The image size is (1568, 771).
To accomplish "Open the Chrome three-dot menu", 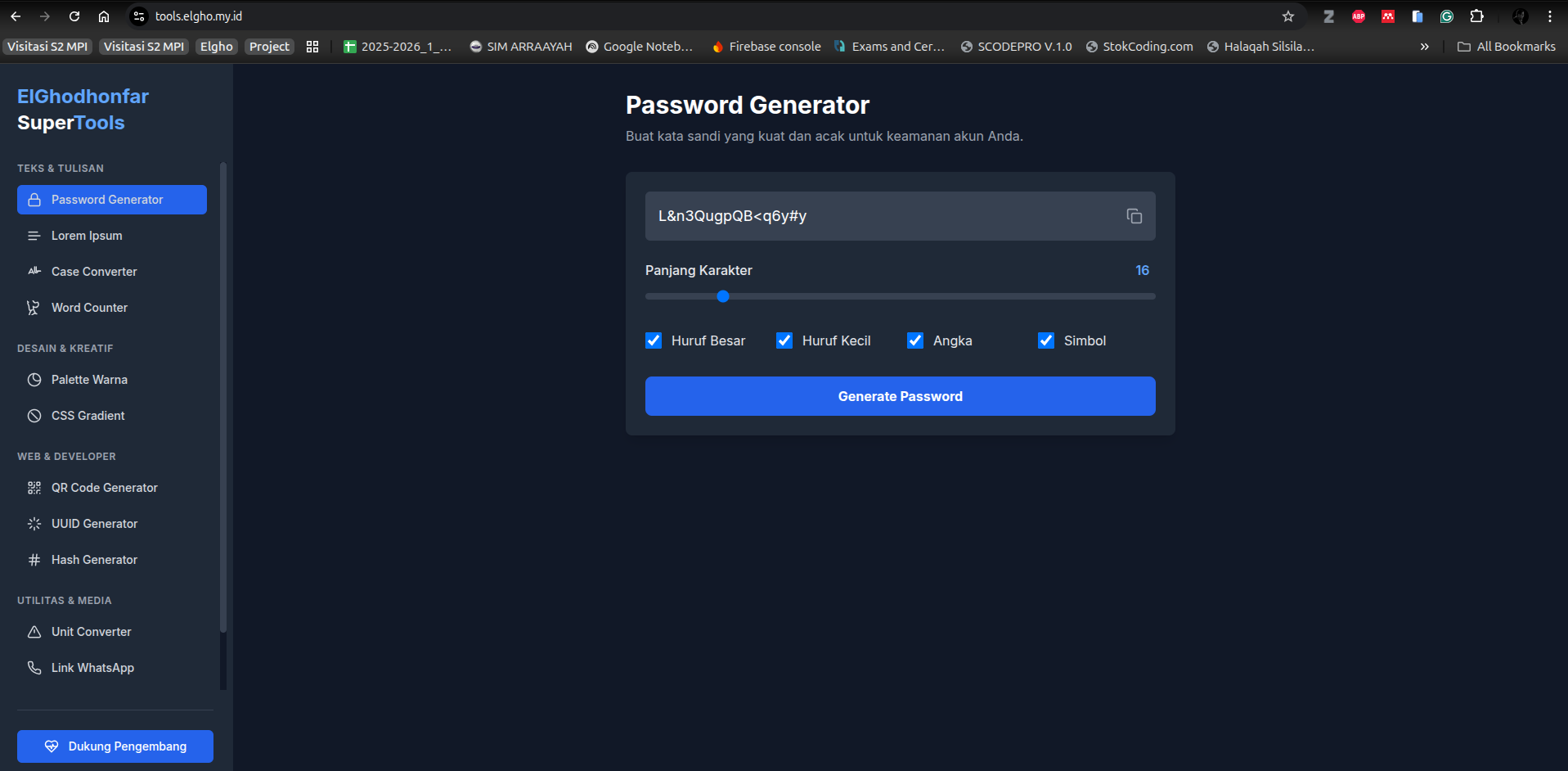I will coord(1549,16).
